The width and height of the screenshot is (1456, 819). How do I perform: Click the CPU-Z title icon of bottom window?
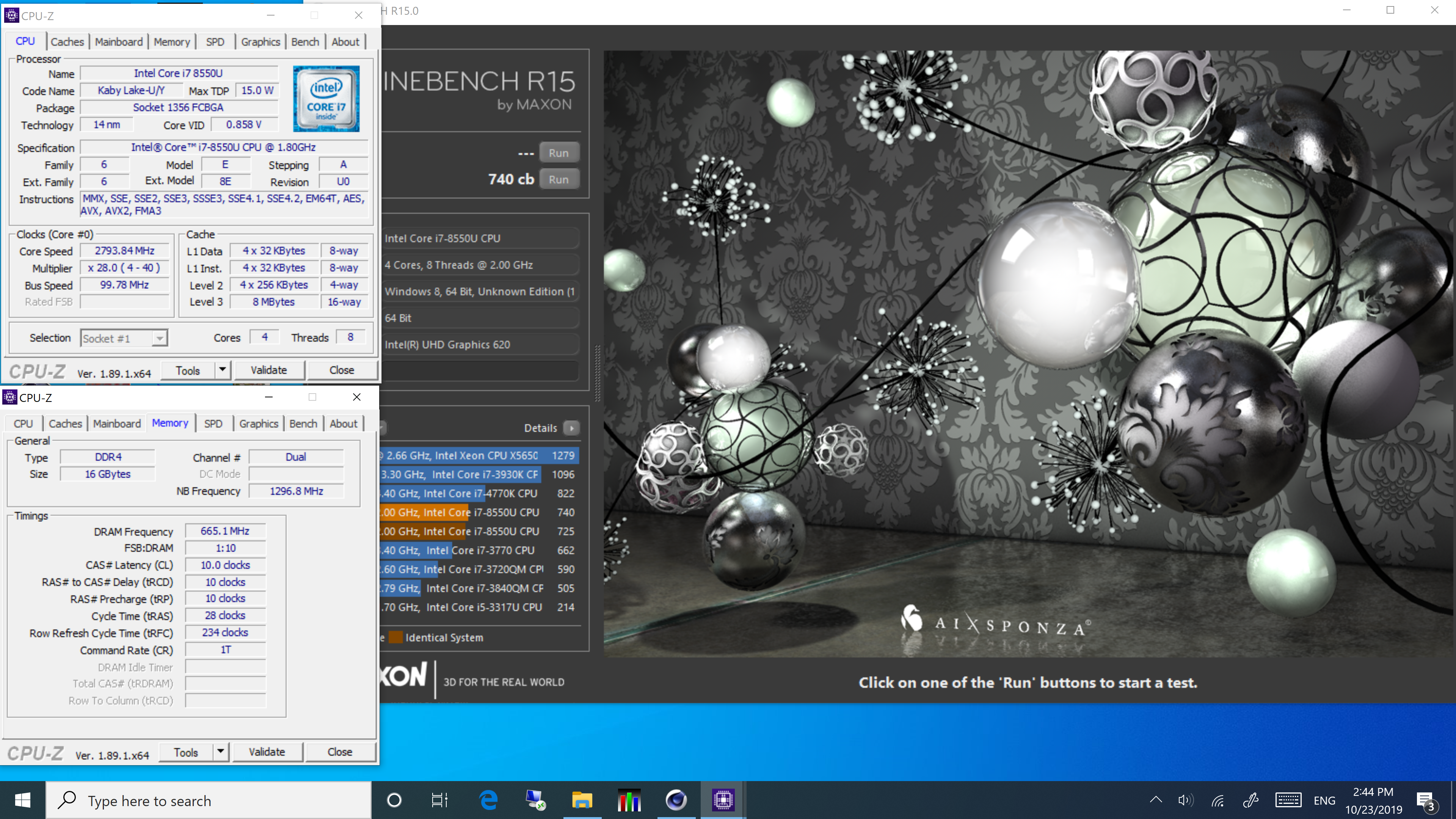(x=9, y=397)
